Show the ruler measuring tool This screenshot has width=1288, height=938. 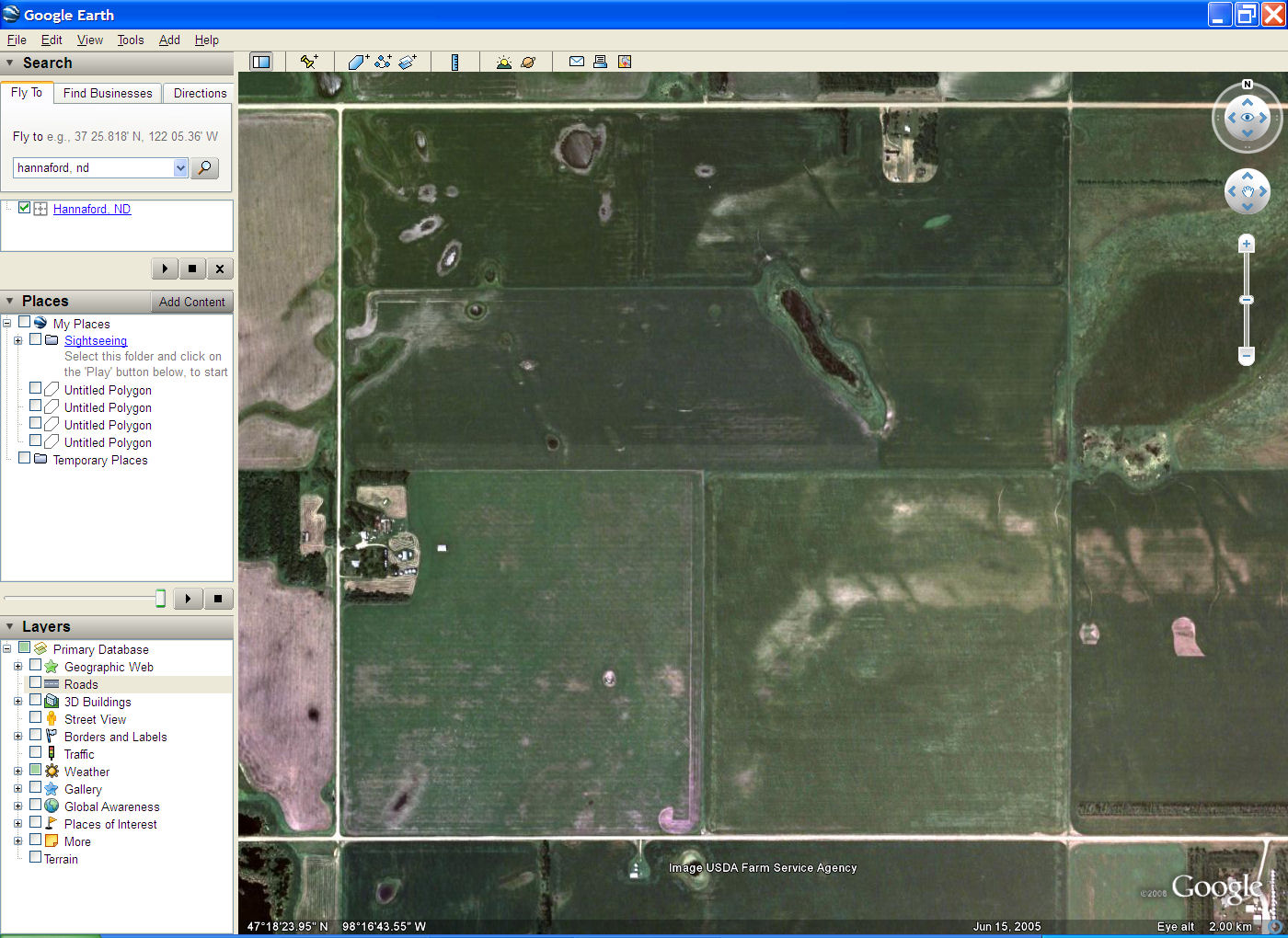454,62
